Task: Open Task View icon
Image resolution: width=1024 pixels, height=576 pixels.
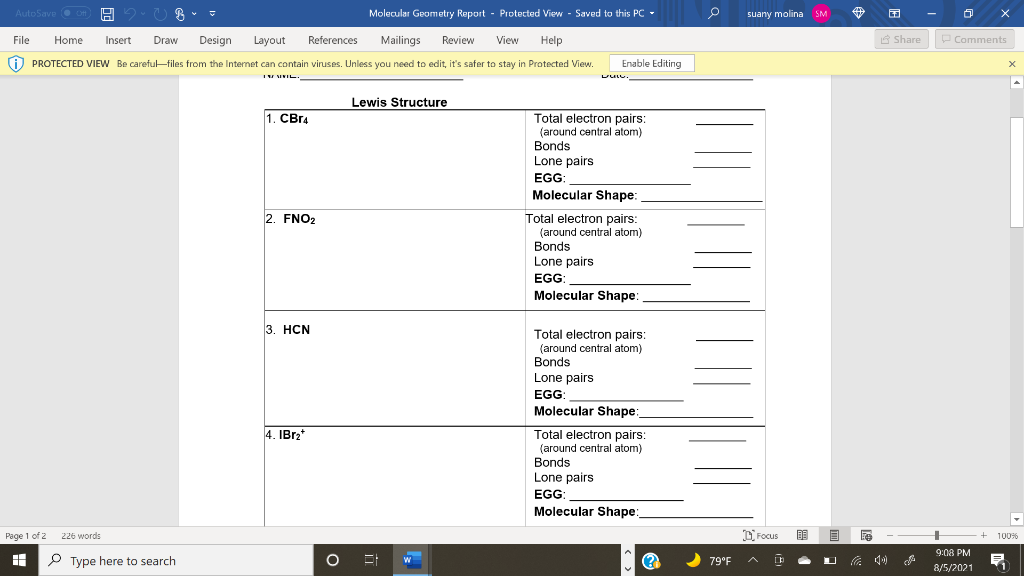Action: click(x=371, y=560)
